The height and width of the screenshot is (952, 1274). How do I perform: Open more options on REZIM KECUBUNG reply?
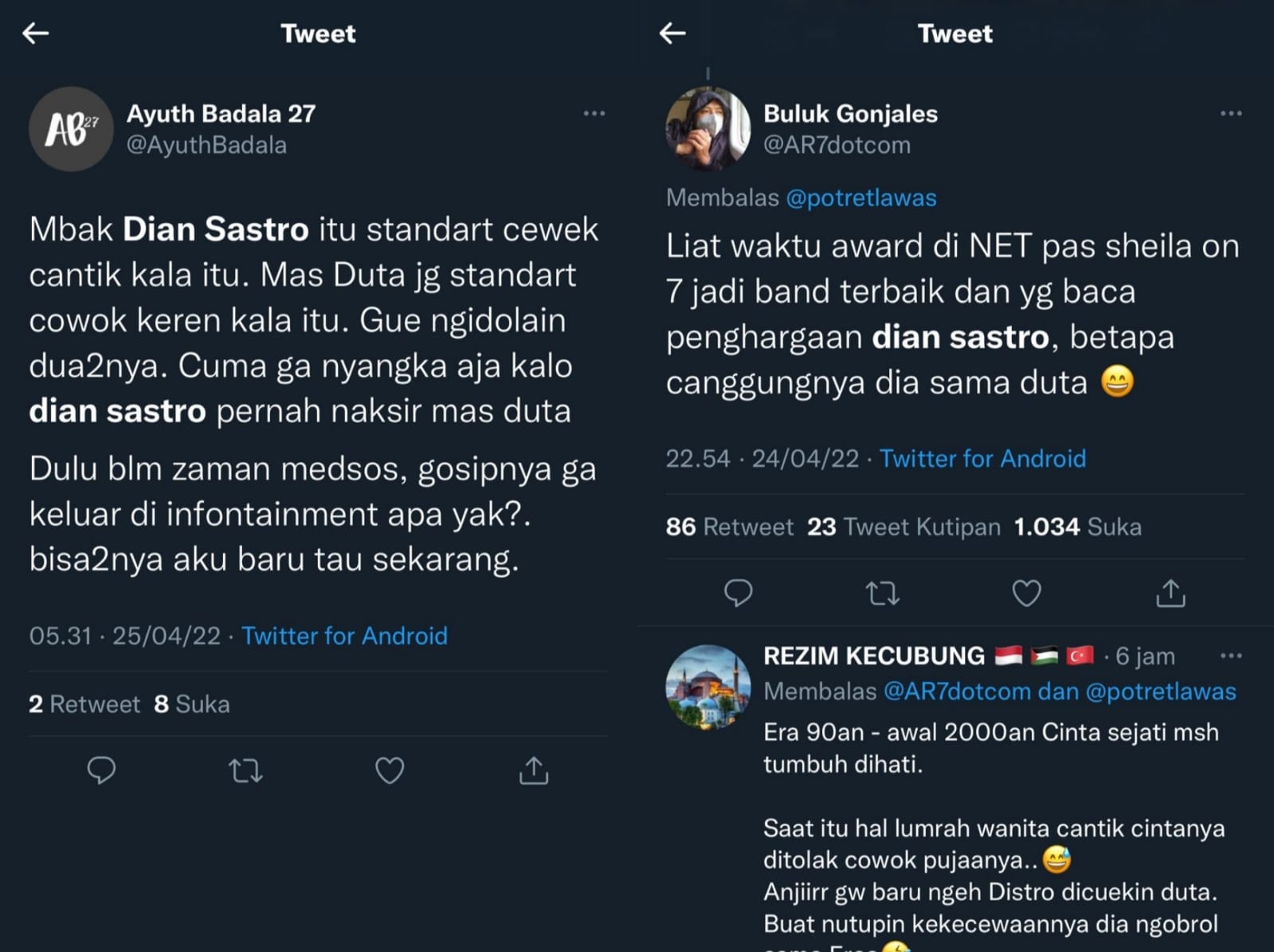[x=1231, y=656]
